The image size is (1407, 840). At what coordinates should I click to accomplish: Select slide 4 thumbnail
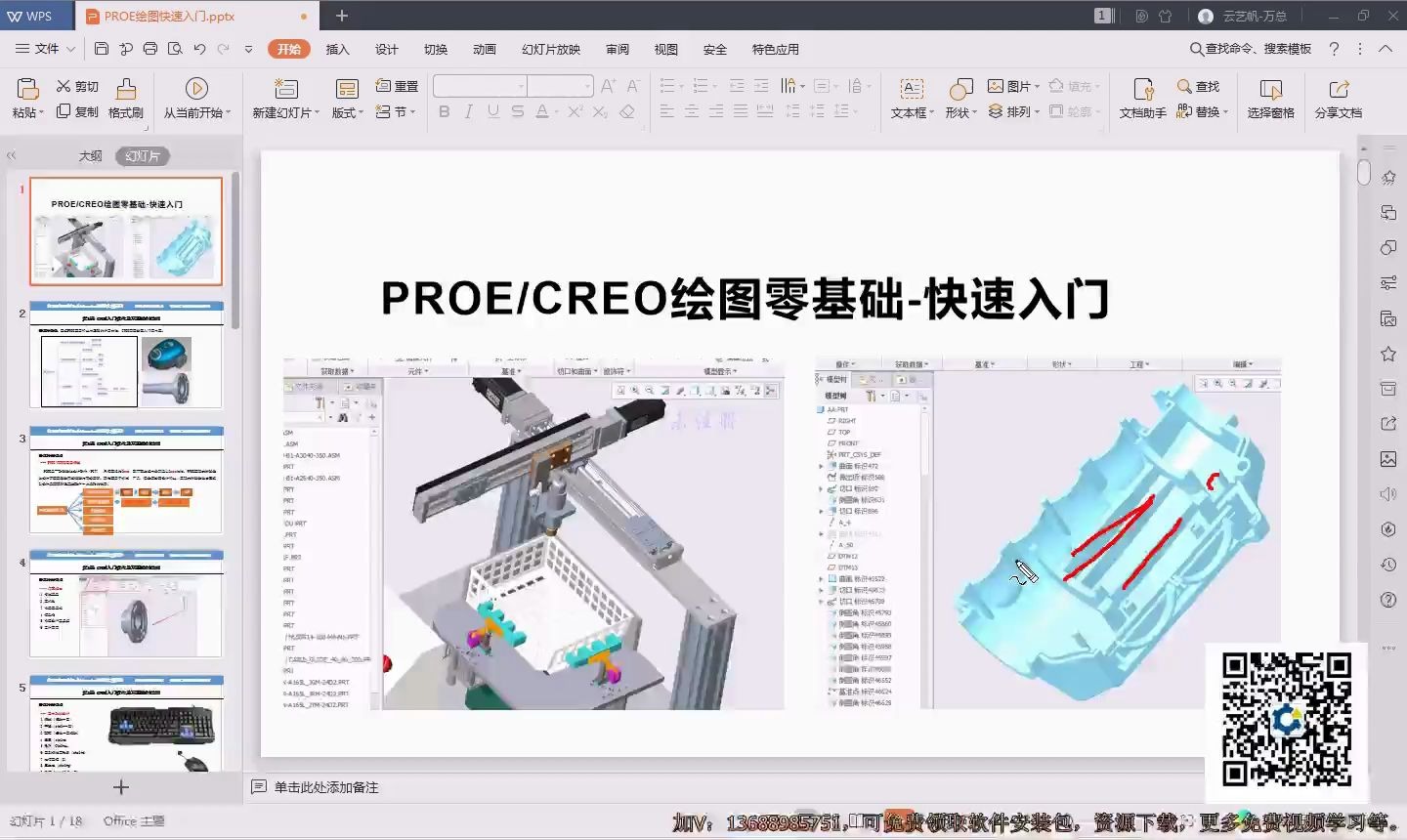tap(126, 604)
